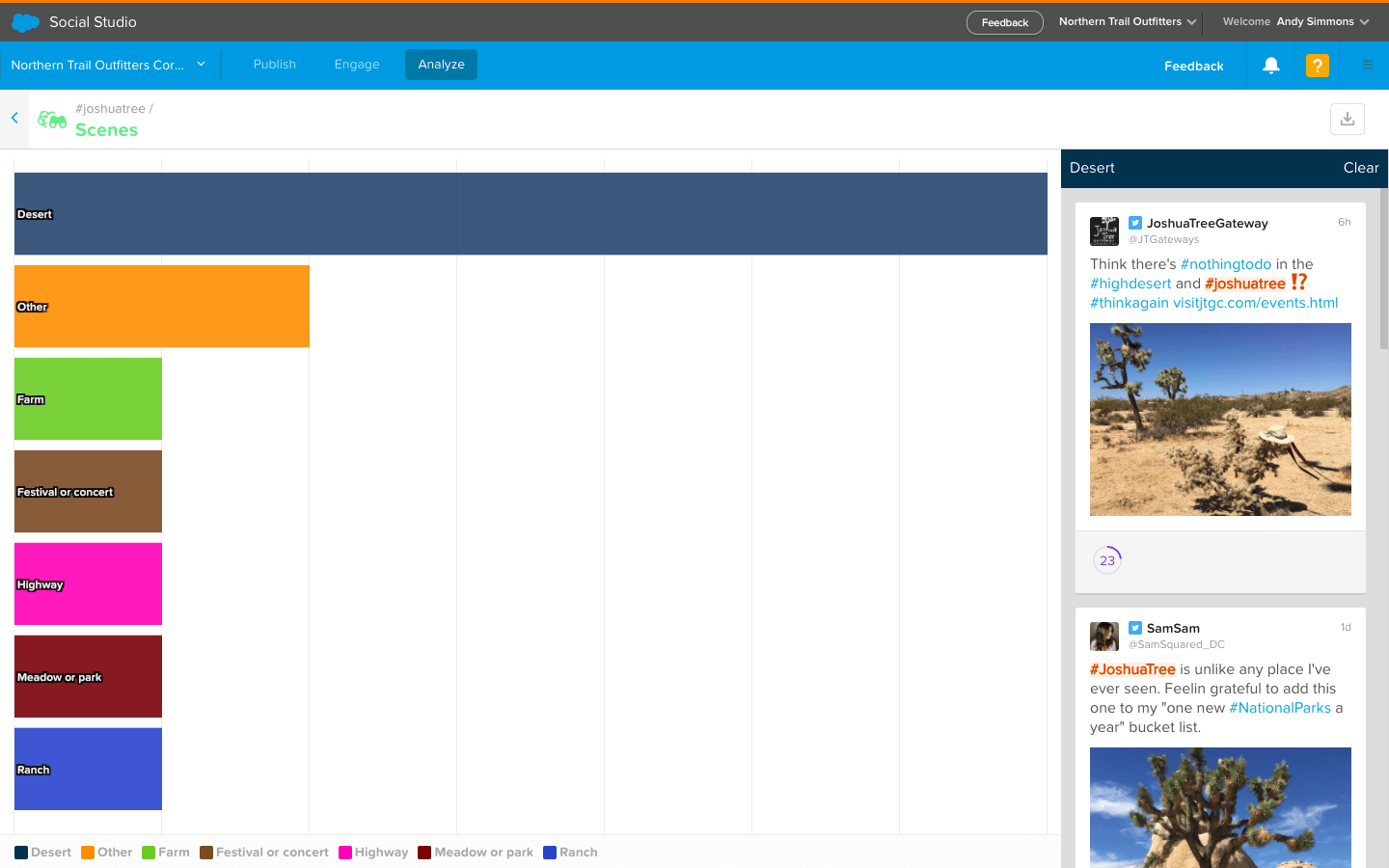Click the 23 score circle

[1107, 560]
